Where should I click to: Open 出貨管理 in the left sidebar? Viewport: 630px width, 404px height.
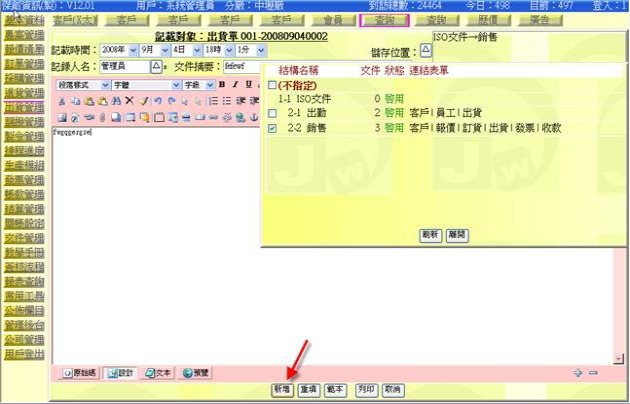click(22, 107)
